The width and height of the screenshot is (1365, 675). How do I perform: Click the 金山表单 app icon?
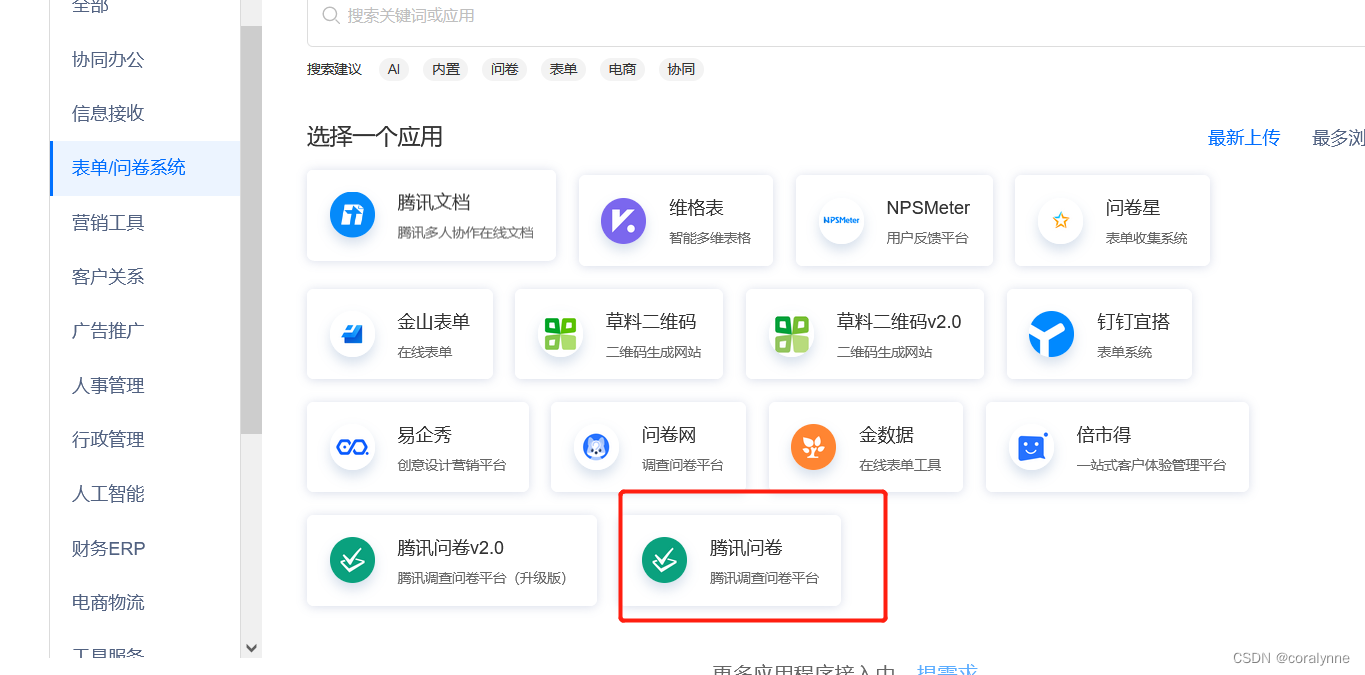click(352, 334)
